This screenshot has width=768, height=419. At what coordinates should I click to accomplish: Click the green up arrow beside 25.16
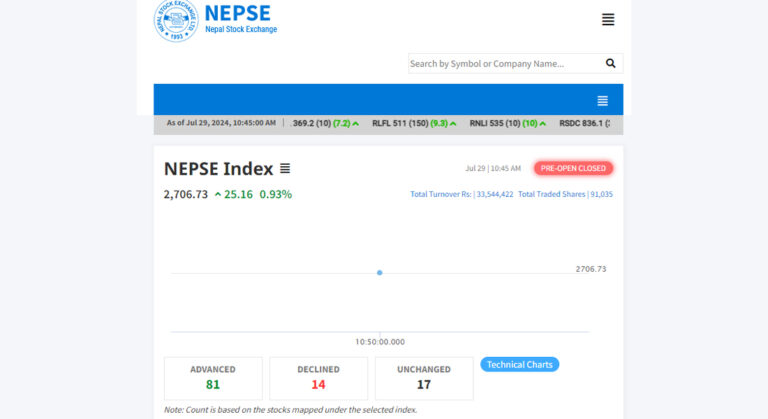point(218,194)
